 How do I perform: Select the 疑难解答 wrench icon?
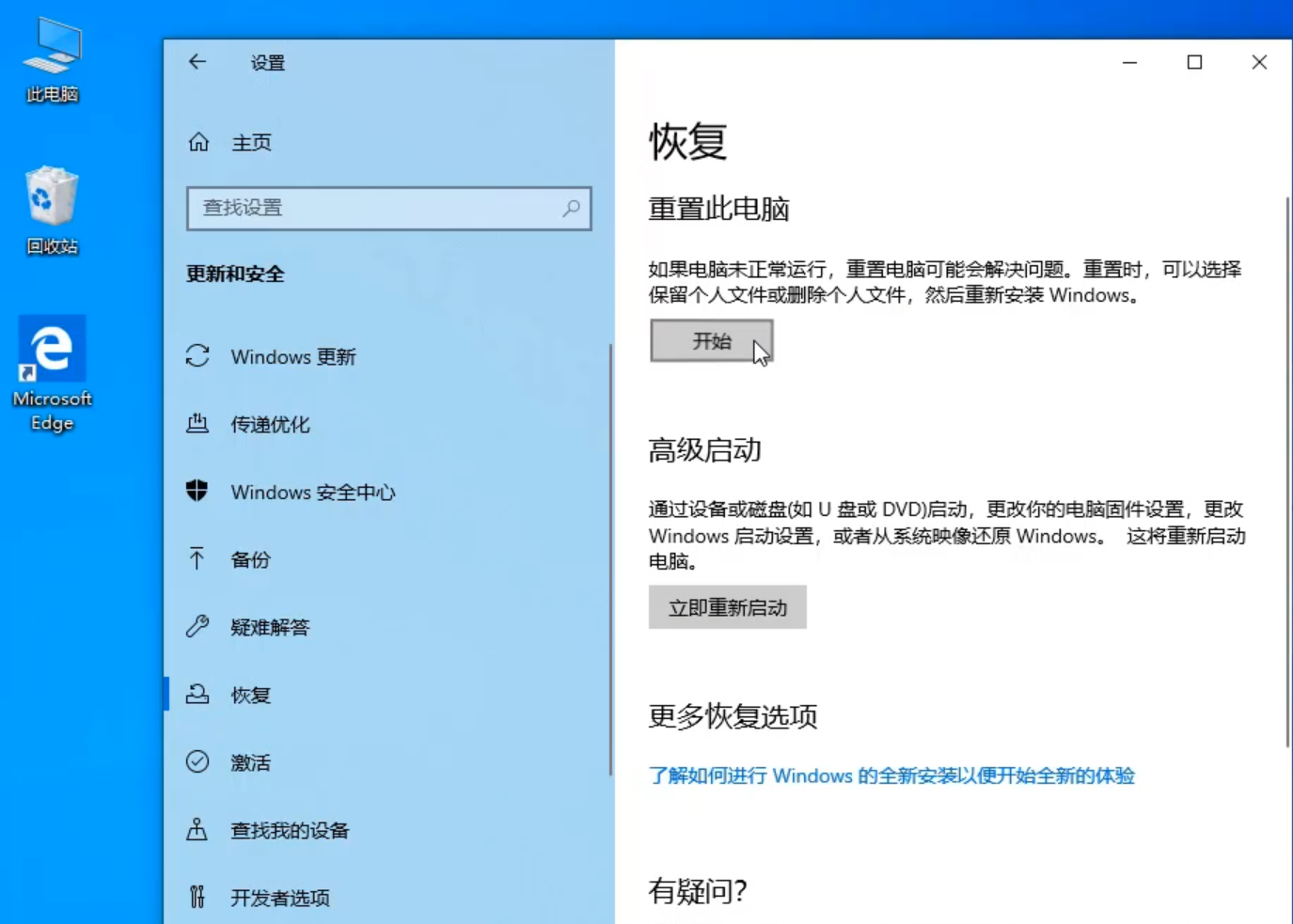coord(197,627)
